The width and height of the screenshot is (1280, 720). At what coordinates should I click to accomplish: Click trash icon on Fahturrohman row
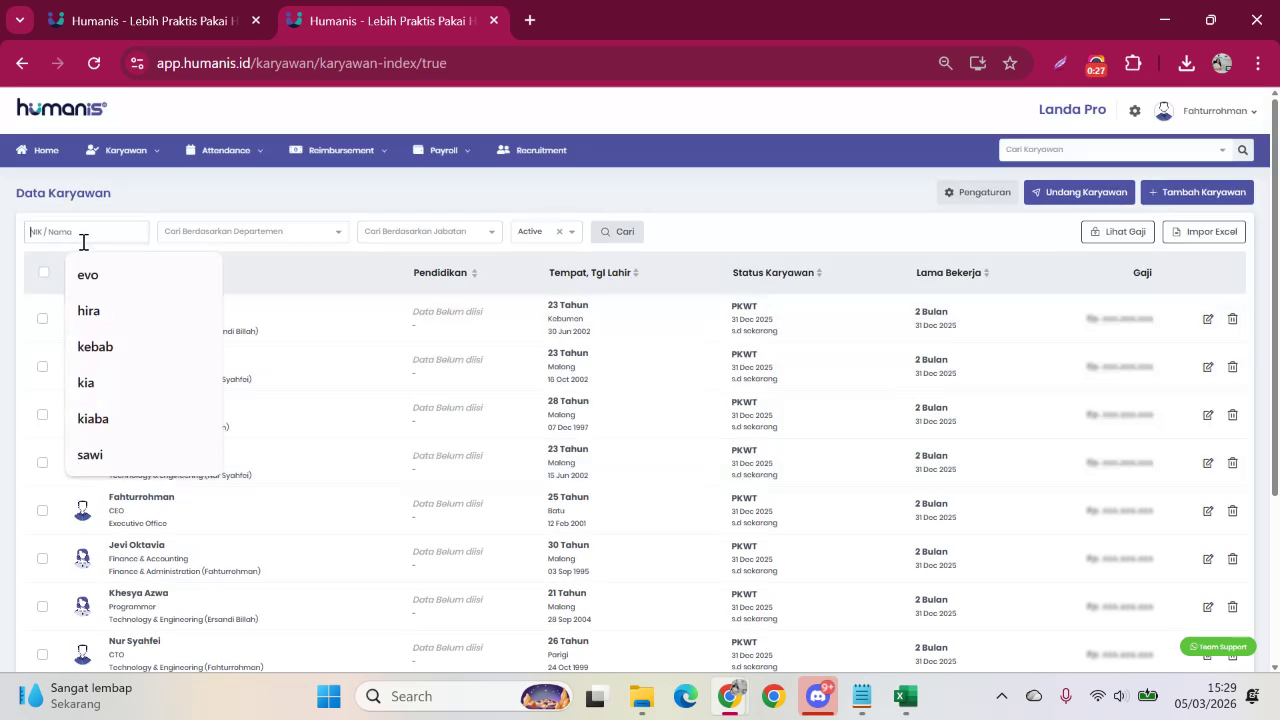click(x=1232, y=511)
